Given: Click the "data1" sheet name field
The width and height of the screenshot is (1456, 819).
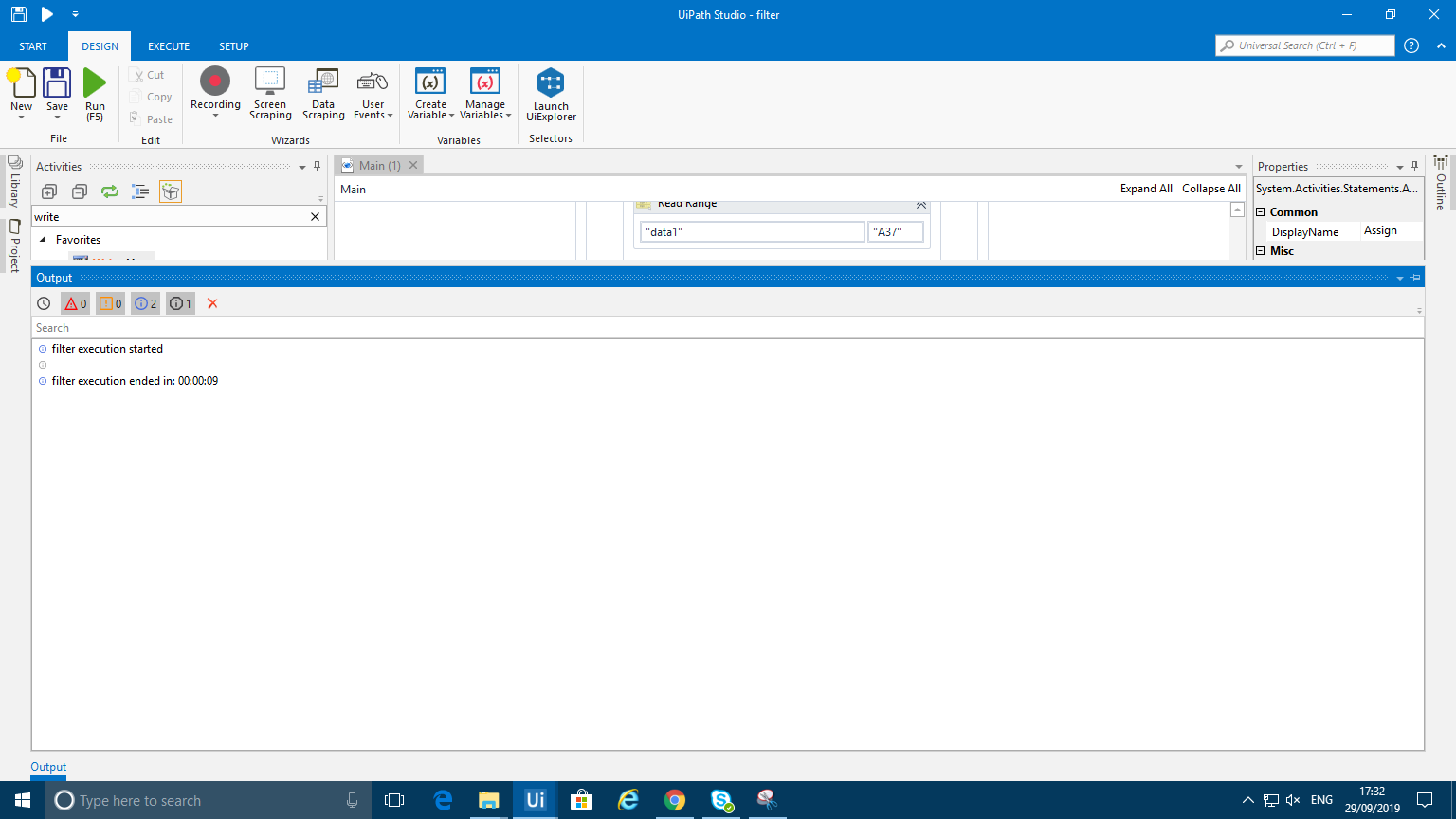Looking at the screenshot, I should coord(753,231).
